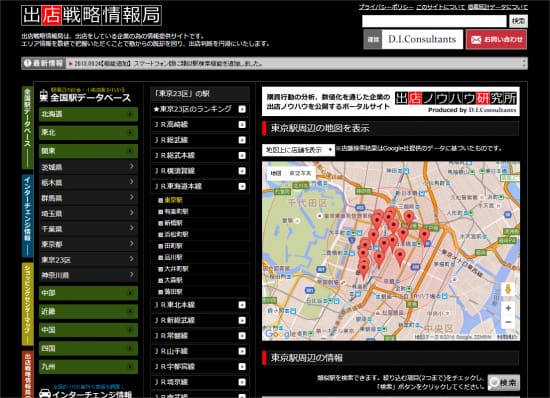The width and height of the screenshot is (550, 398).
Task: Click the chevron on the 東京23区 row
Action: (132, 259)
